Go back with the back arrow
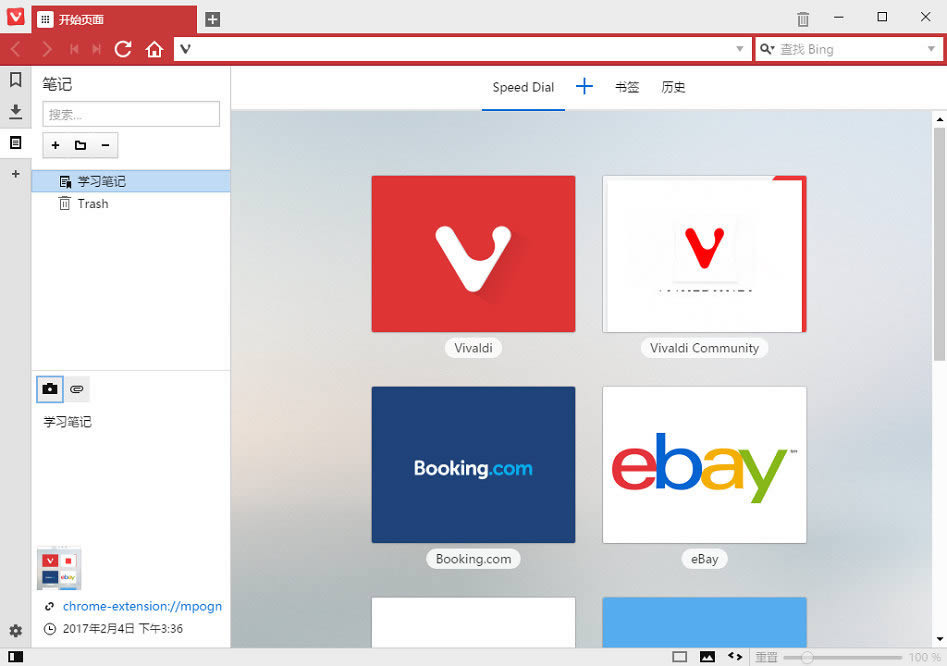This screenshot has height=666, width=947. click(x=16, y=49)
